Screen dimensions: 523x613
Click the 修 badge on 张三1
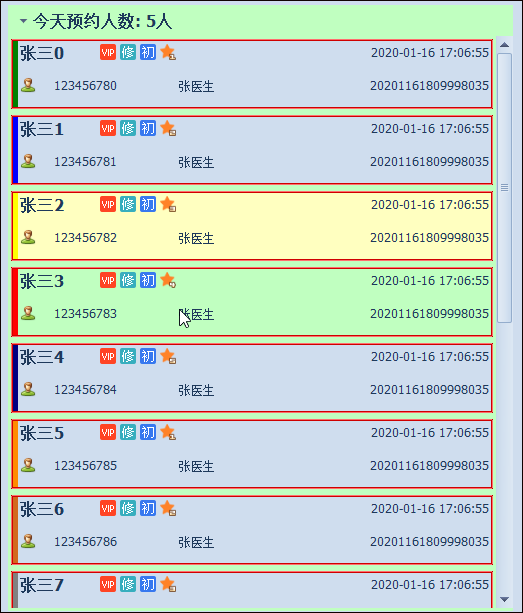click(128, 128)
